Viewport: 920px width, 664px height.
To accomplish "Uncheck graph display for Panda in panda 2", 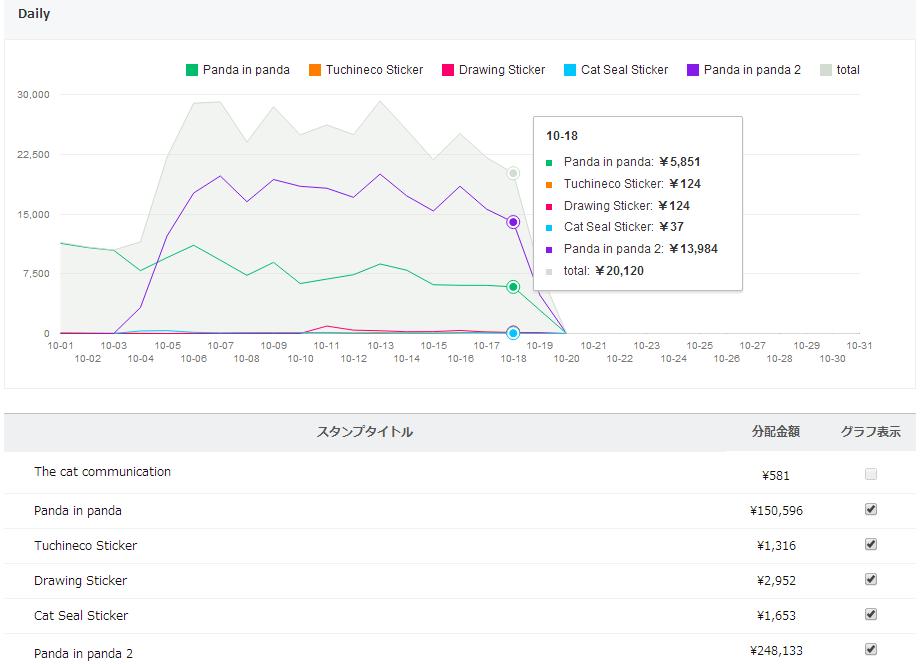I will (871, 649).
